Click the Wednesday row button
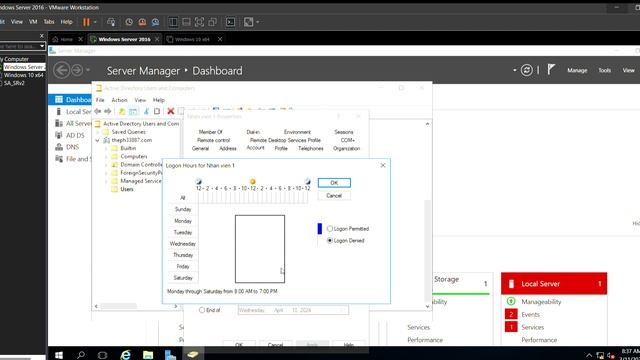Viewport: 640px width, 360px height. coord(183,243)
